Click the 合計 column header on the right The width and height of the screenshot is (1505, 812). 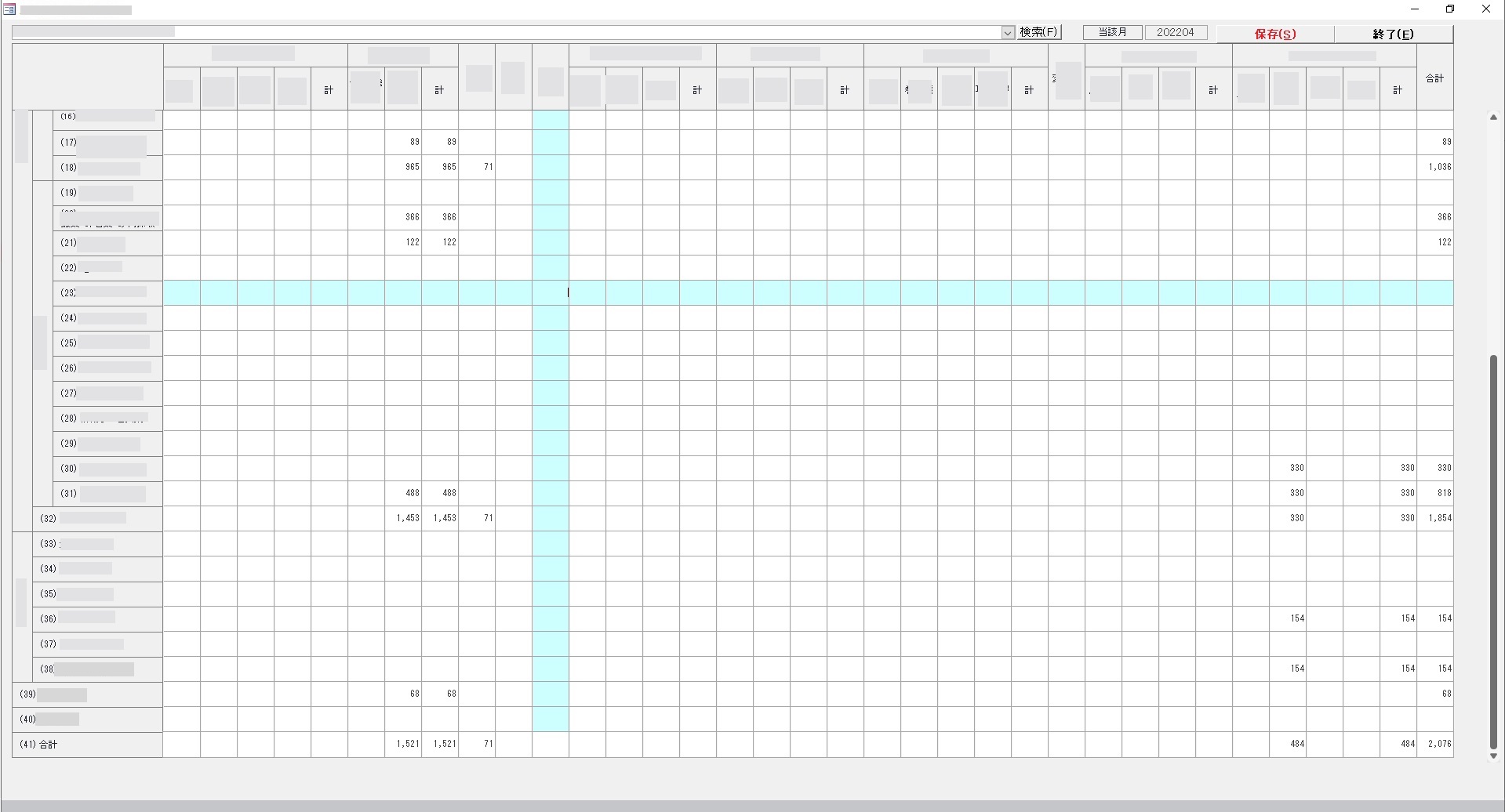[1434, 78]
